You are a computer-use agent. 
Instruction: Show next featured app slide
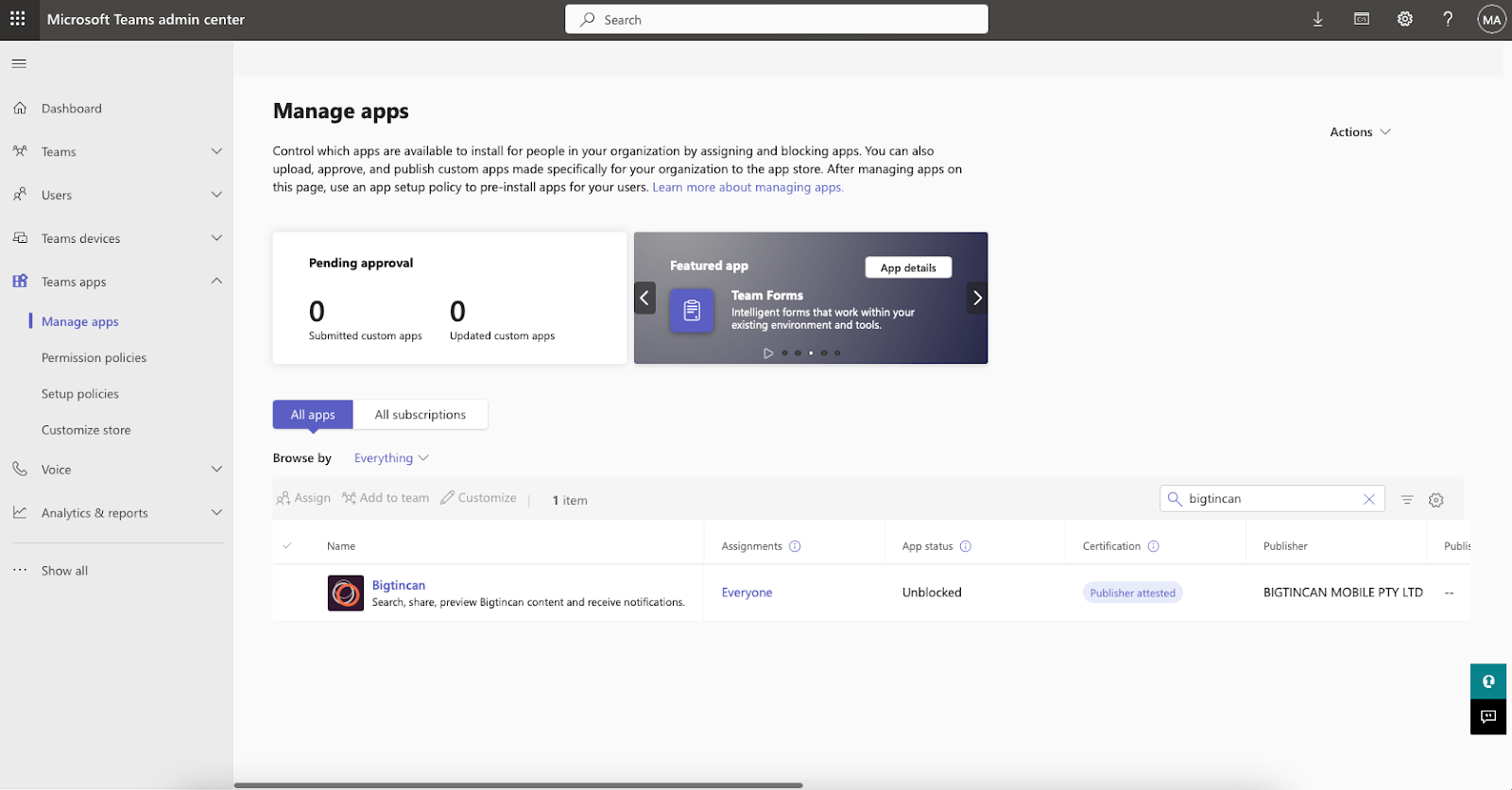[977, 298]
